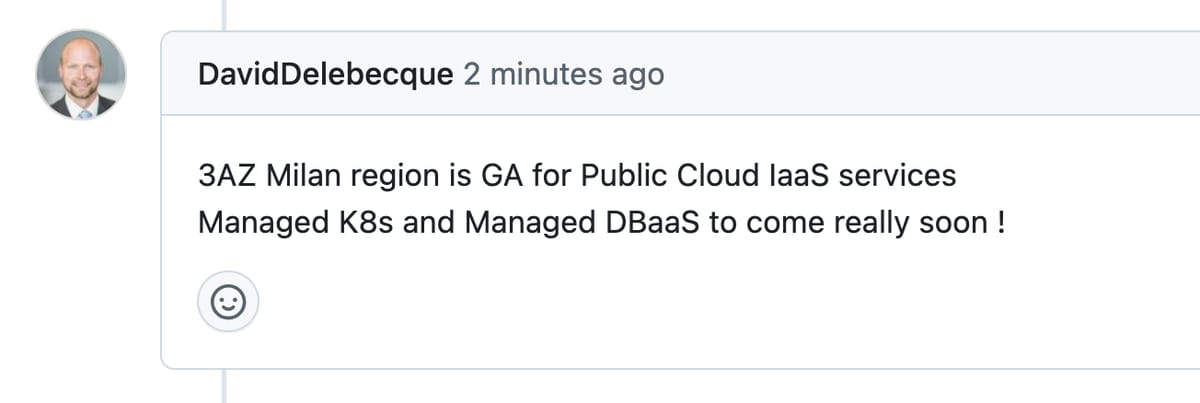Click the "2 minutes ago" timestamp
Image resolution: width=1200 pixels, height=403 pixels.
point(563,75)
